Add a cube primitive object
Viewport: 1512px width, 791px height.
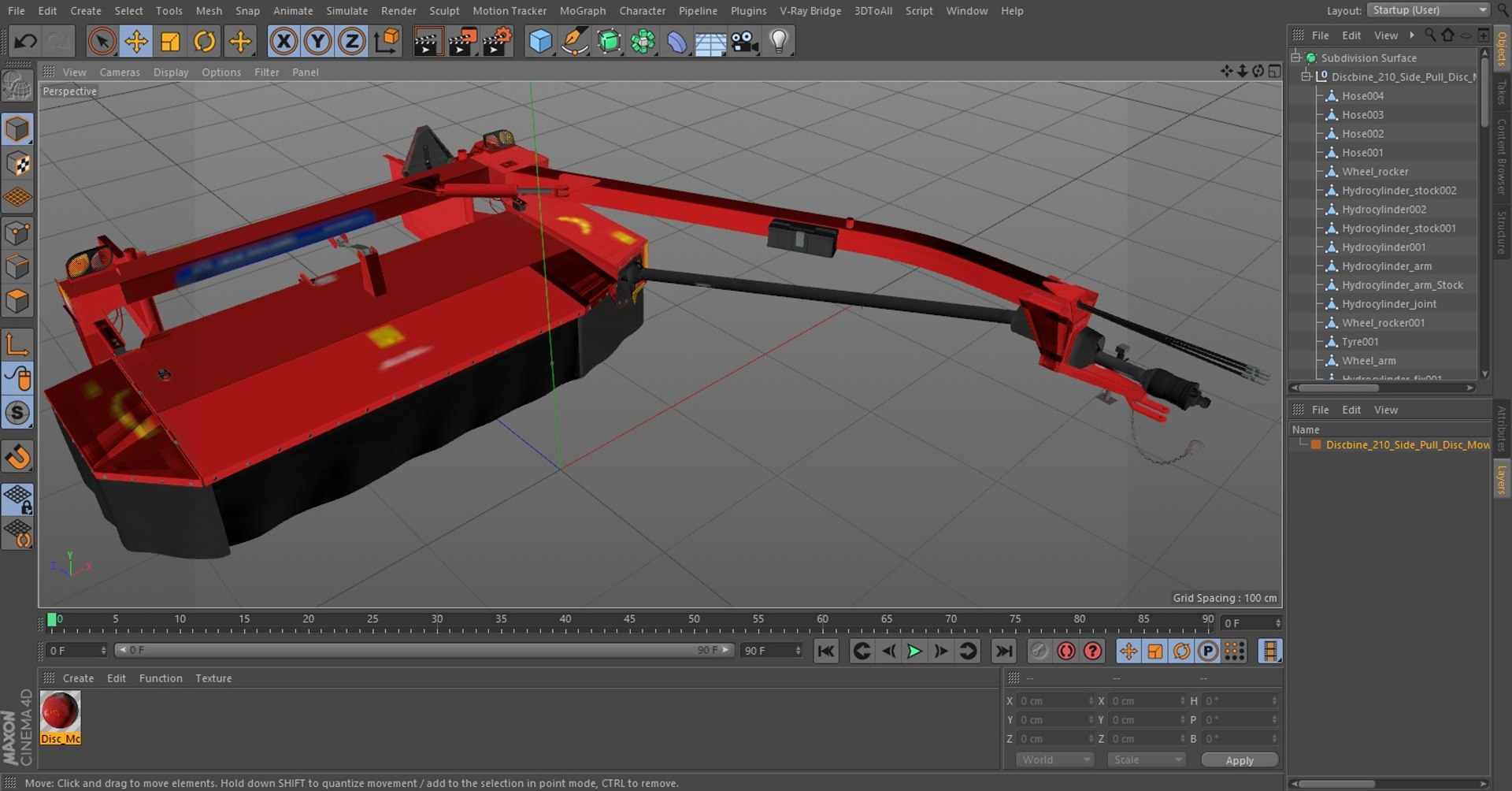(x=540, y=41)
